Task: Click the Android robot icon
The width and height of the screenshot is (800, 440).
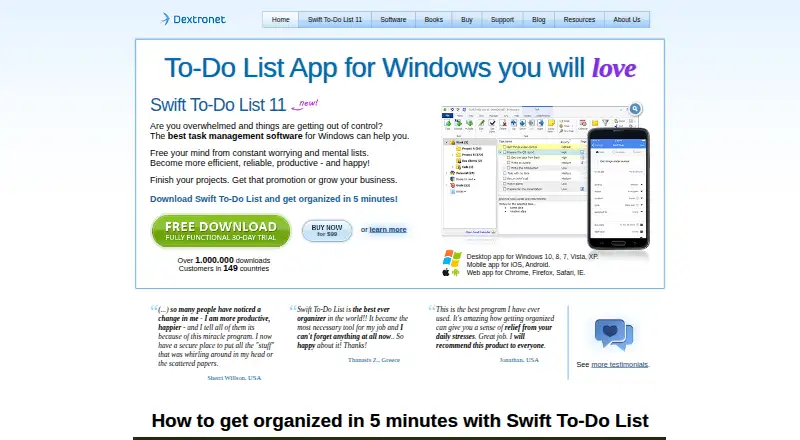Action: point(456,273)
